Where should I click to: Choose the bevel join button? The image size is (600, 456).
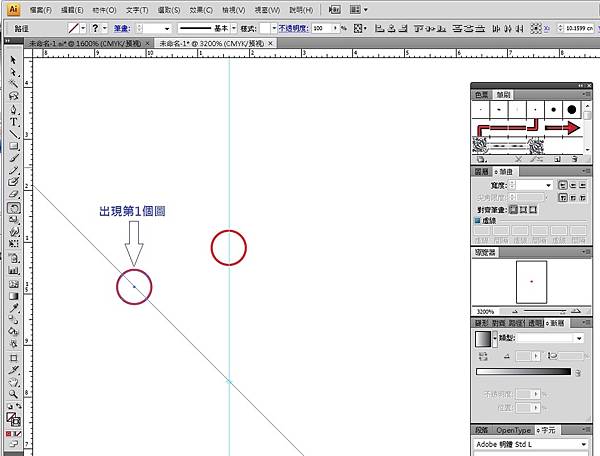click(582, 197)
